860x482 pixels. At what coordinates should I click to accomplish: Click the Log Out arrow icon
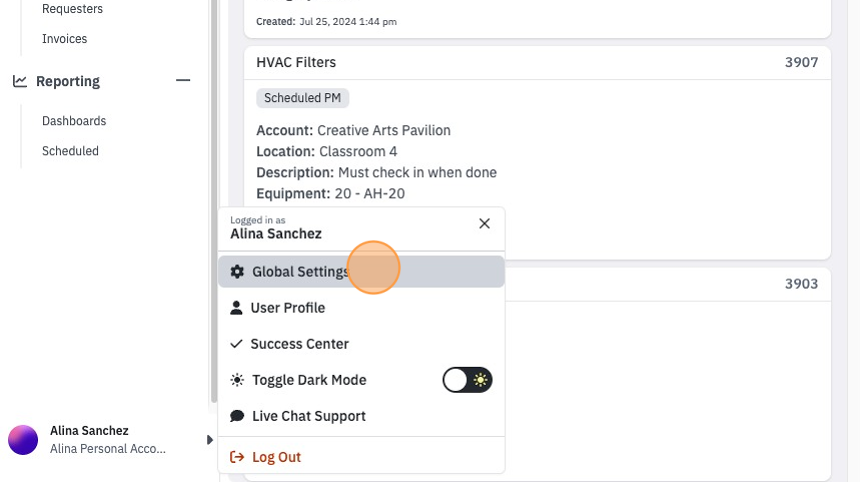[237, 457]
